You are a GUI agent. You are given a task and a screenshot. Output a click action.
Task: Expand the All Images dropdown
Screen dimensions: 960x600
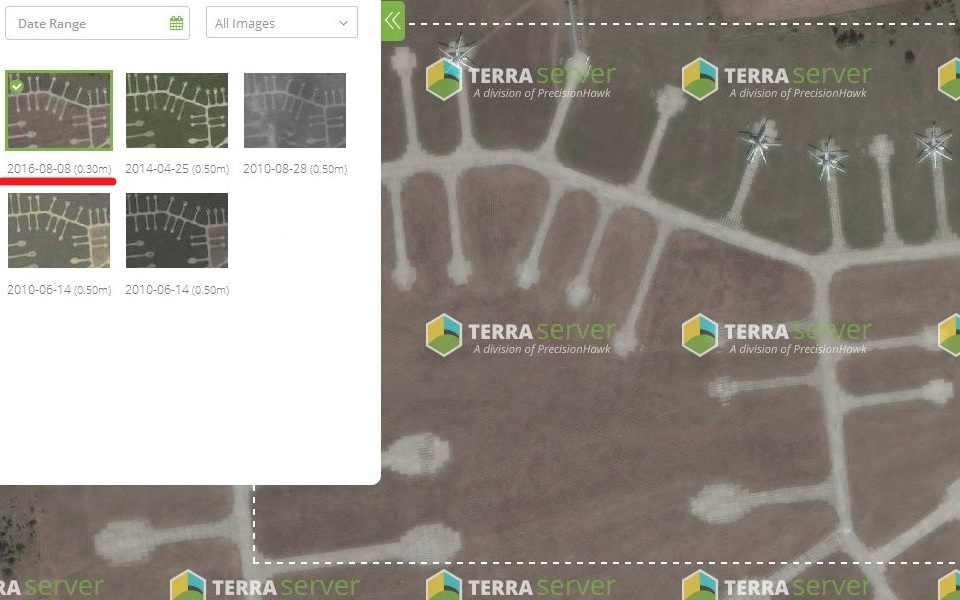click(282, 23)
